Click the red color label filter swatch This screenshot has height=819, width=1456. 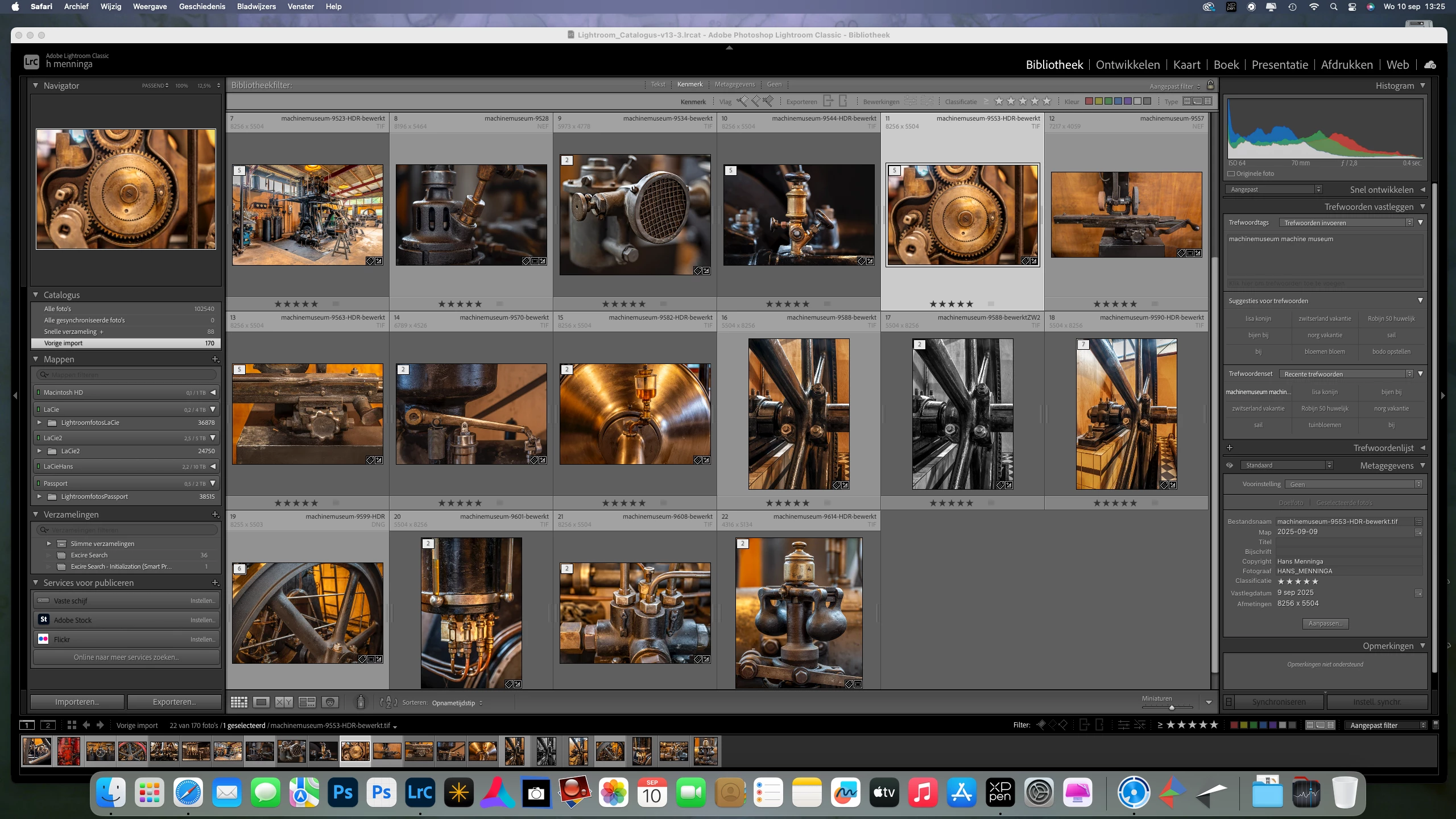tap(1089, 101)
